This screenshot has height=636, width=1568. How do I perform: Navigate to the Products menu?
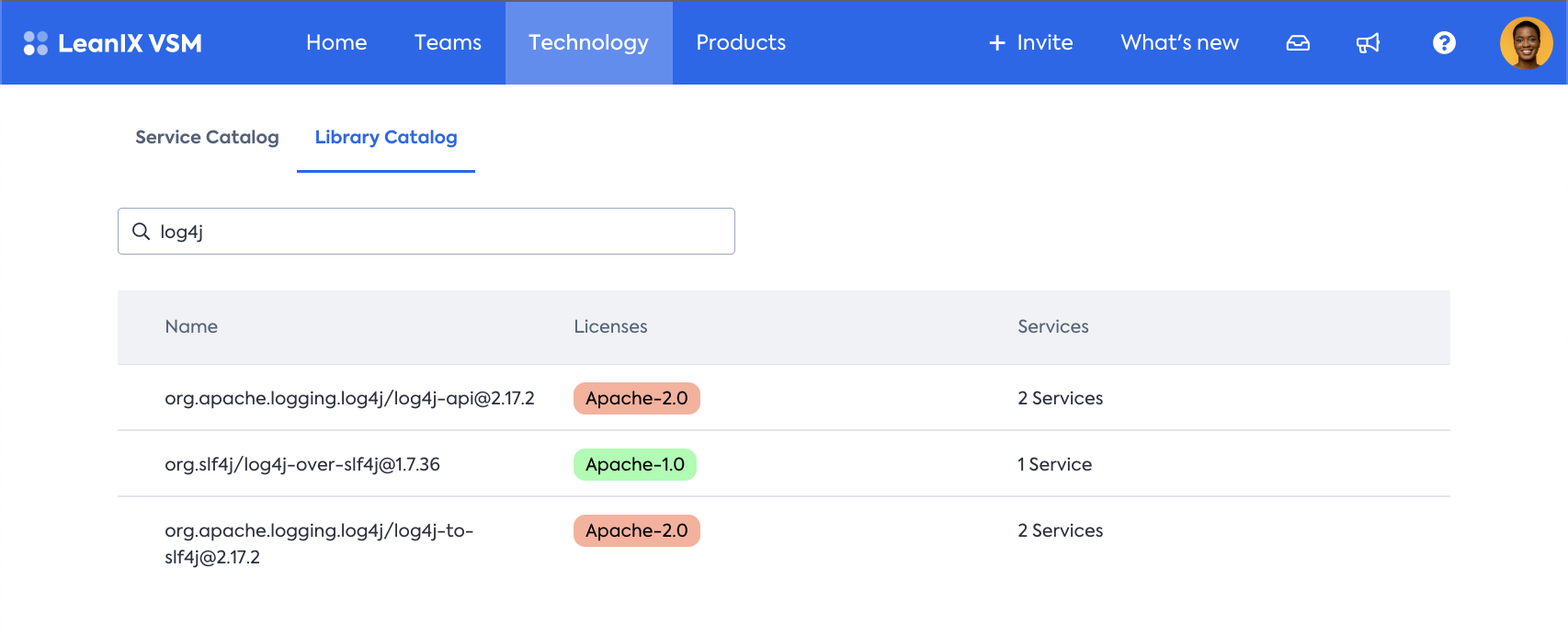[741, 43]
